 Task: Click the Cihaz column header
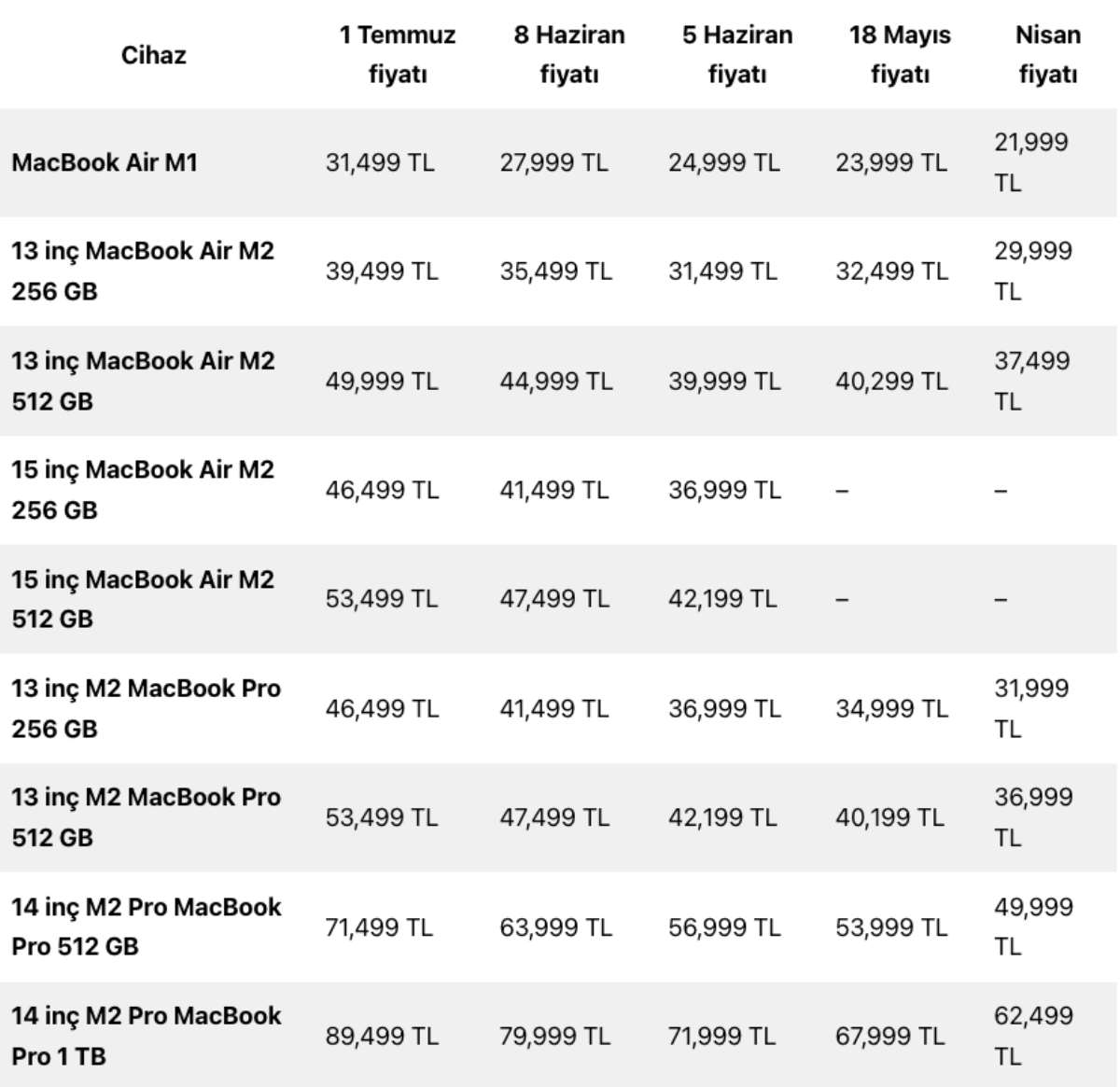pos(153,55)
